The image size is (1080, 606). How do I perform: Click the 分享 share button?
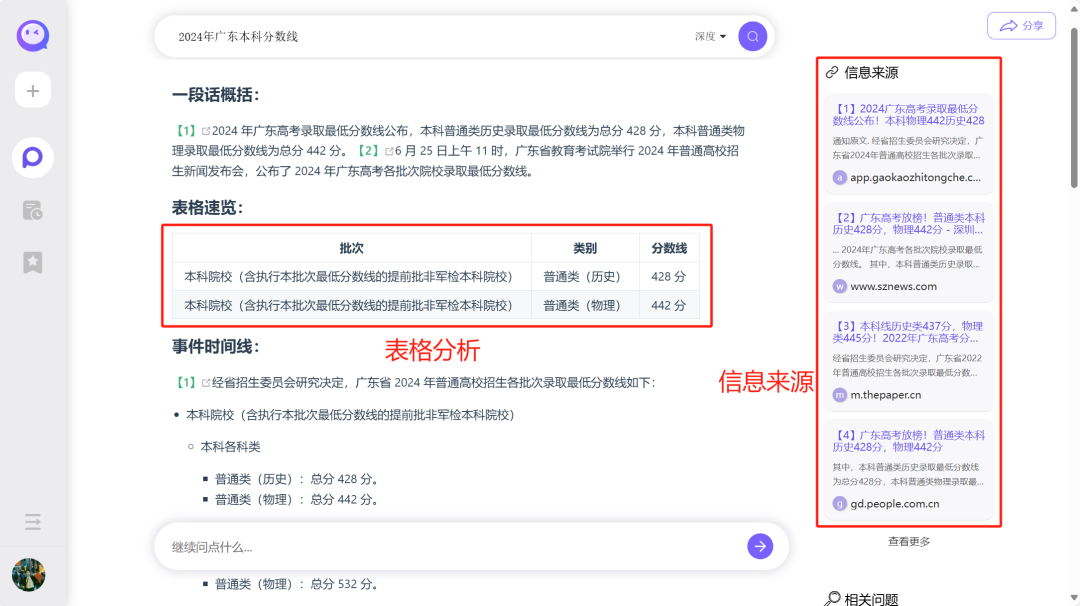coord(1021,25)
